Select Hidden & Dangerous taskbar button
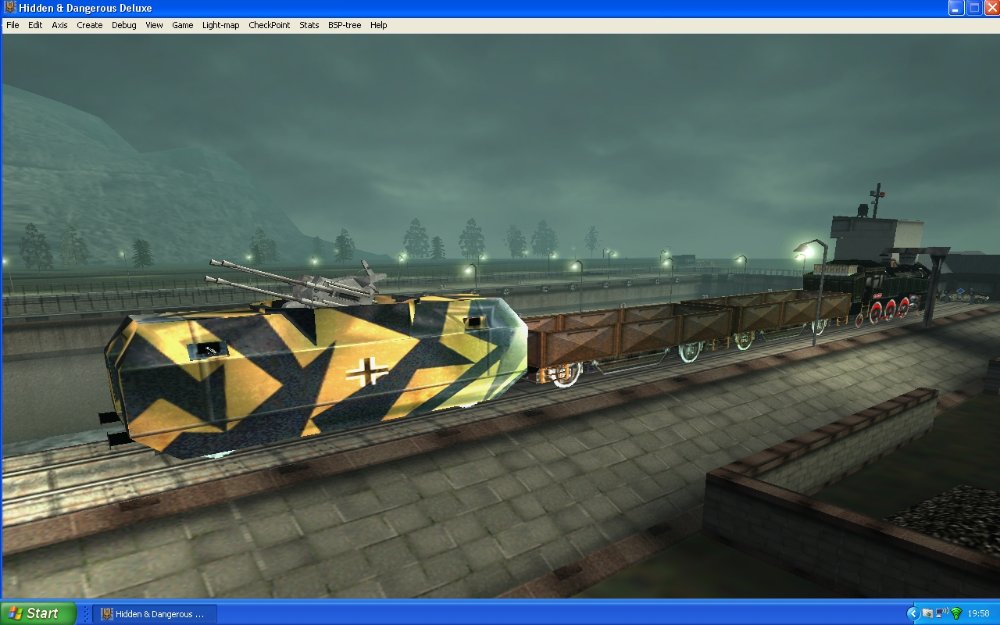This screenshot has height=625, width=1000. coord(154,614)
